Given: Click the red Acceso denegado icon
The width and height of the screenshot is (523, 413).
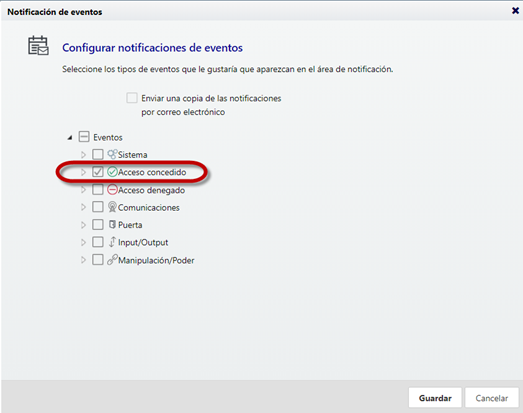Looking at the screenshot, I should (112, 189).
